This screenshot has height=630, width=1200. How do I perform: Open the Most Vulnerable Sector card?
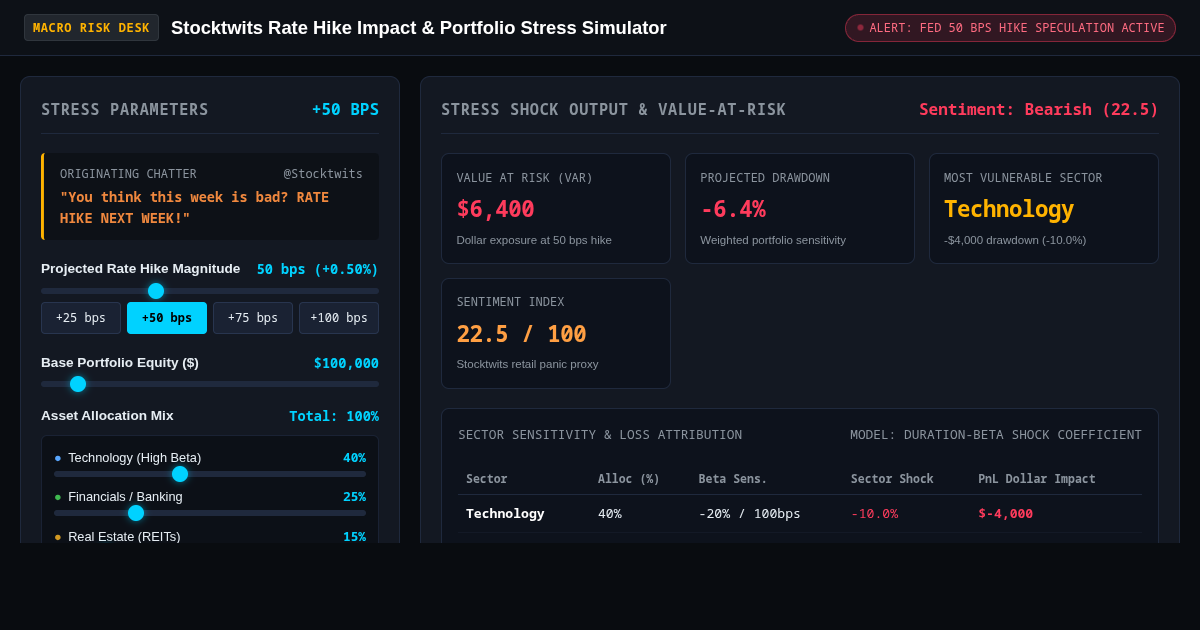click(x=1044, y=208)
